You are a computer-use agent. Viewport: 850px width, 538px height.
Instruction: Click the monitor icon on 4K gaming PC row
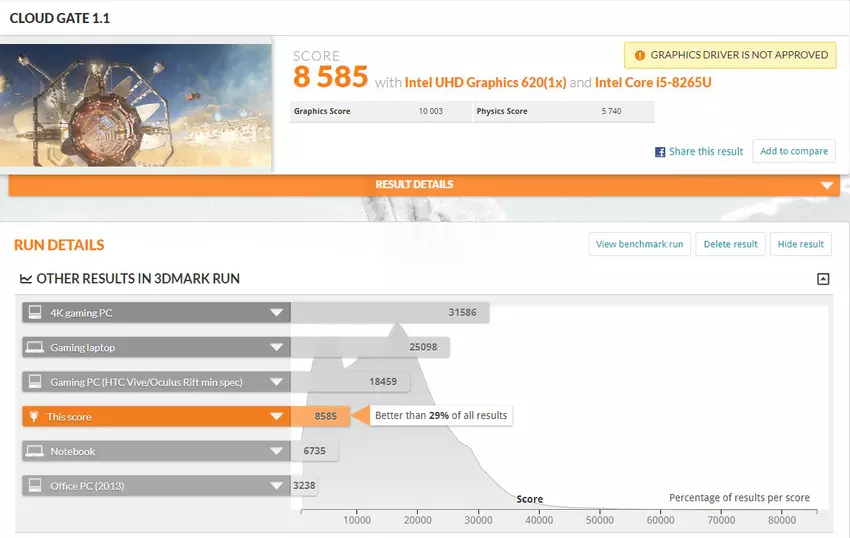tap(35, 313)
